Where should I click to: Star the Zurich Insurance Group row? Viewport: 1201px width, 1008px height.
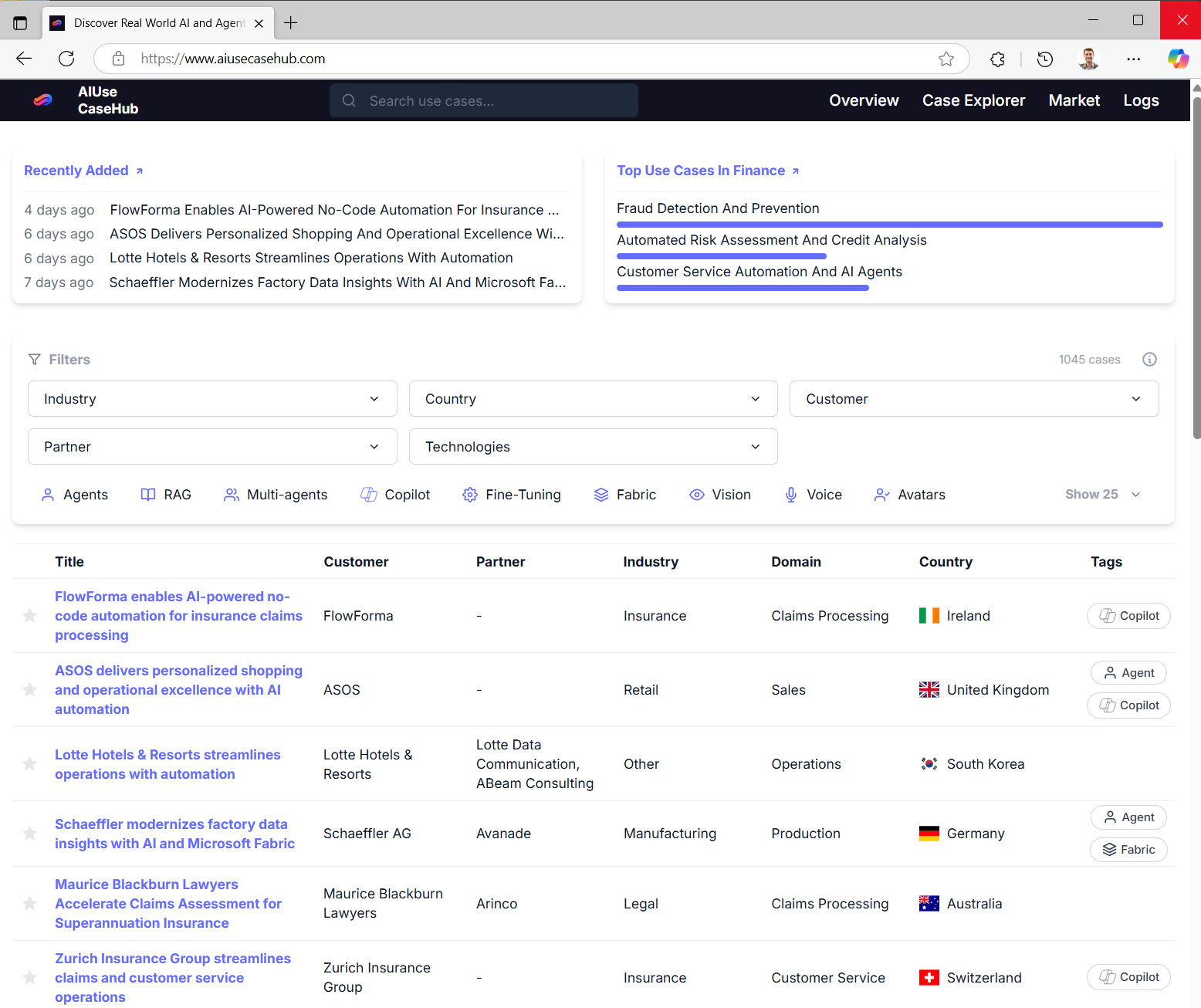[29, 978]
